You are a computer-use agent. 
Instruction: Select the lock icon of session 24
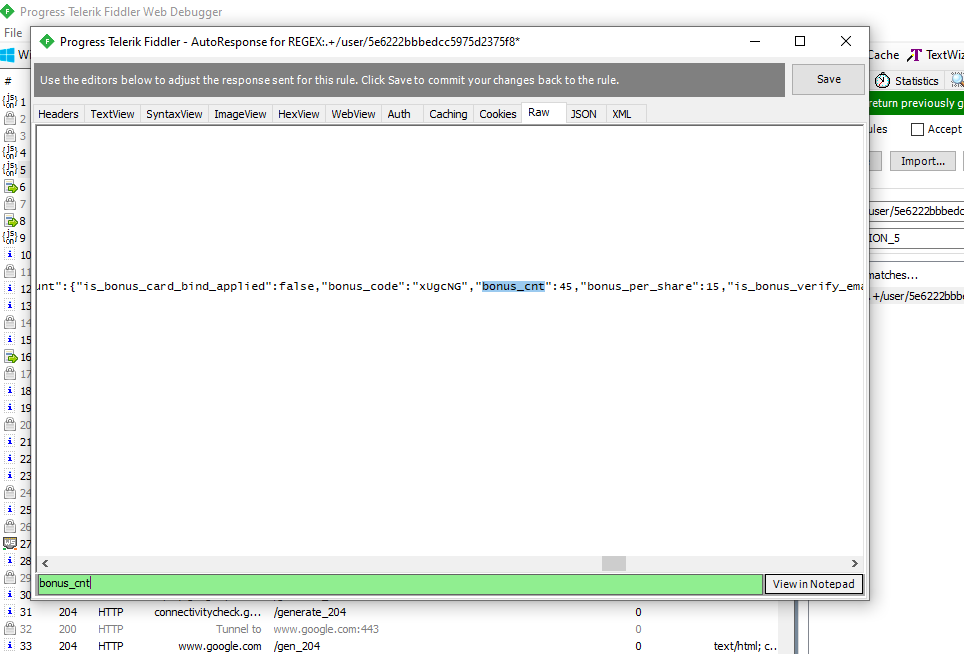(10, 492)
